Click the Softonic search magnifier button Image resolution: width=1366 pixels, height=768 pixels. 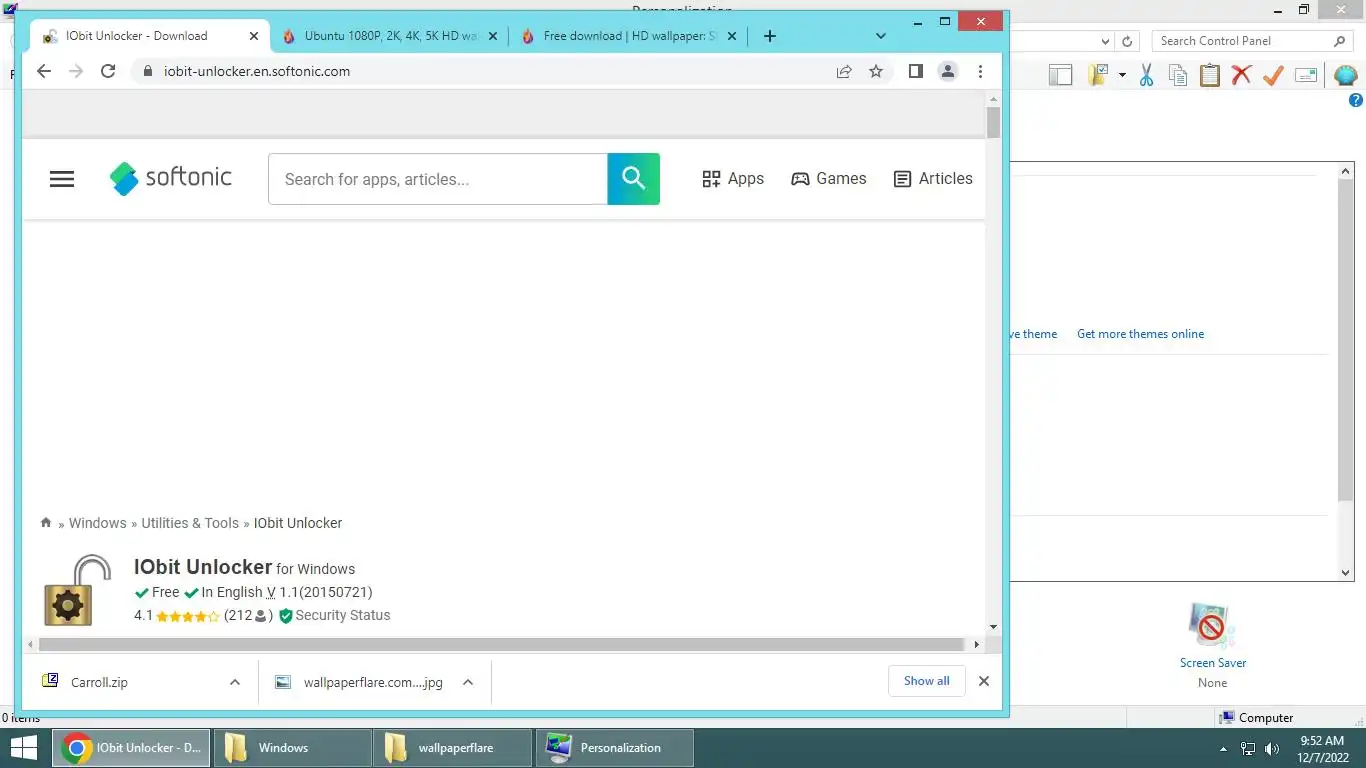pos(633,179)
